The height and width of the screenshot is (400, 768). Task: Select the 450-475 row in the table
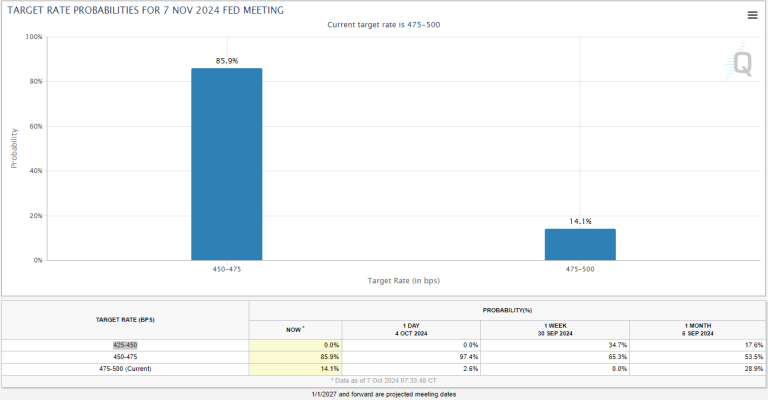(384, 357)
